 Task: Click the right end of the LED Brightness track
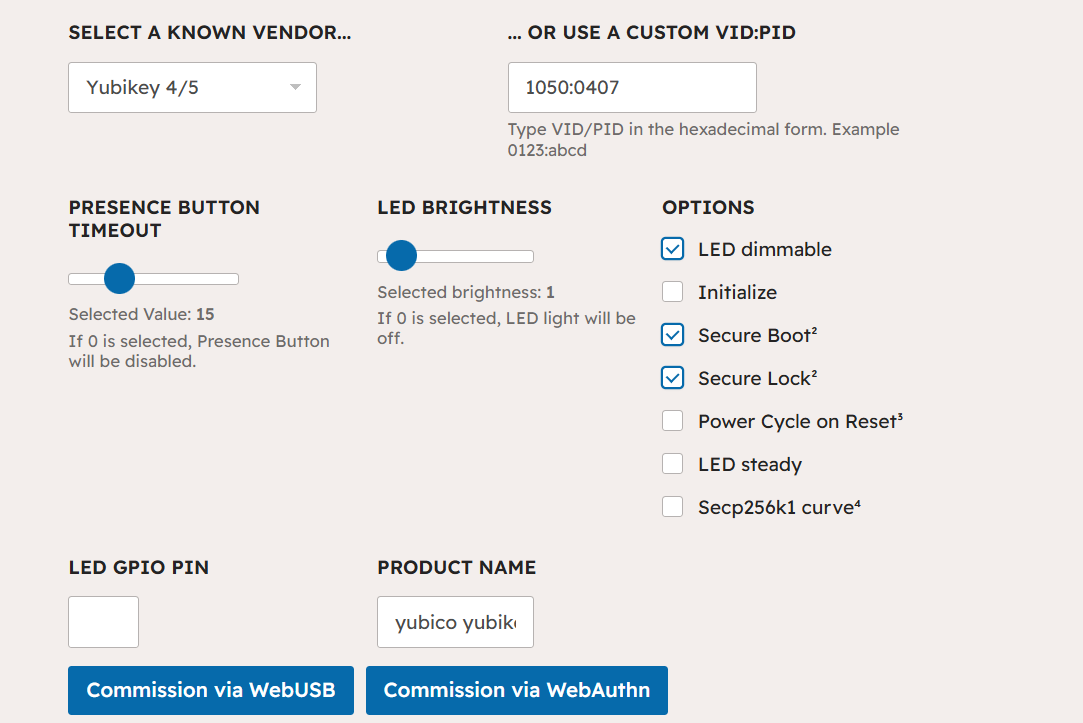coord(528,257)
